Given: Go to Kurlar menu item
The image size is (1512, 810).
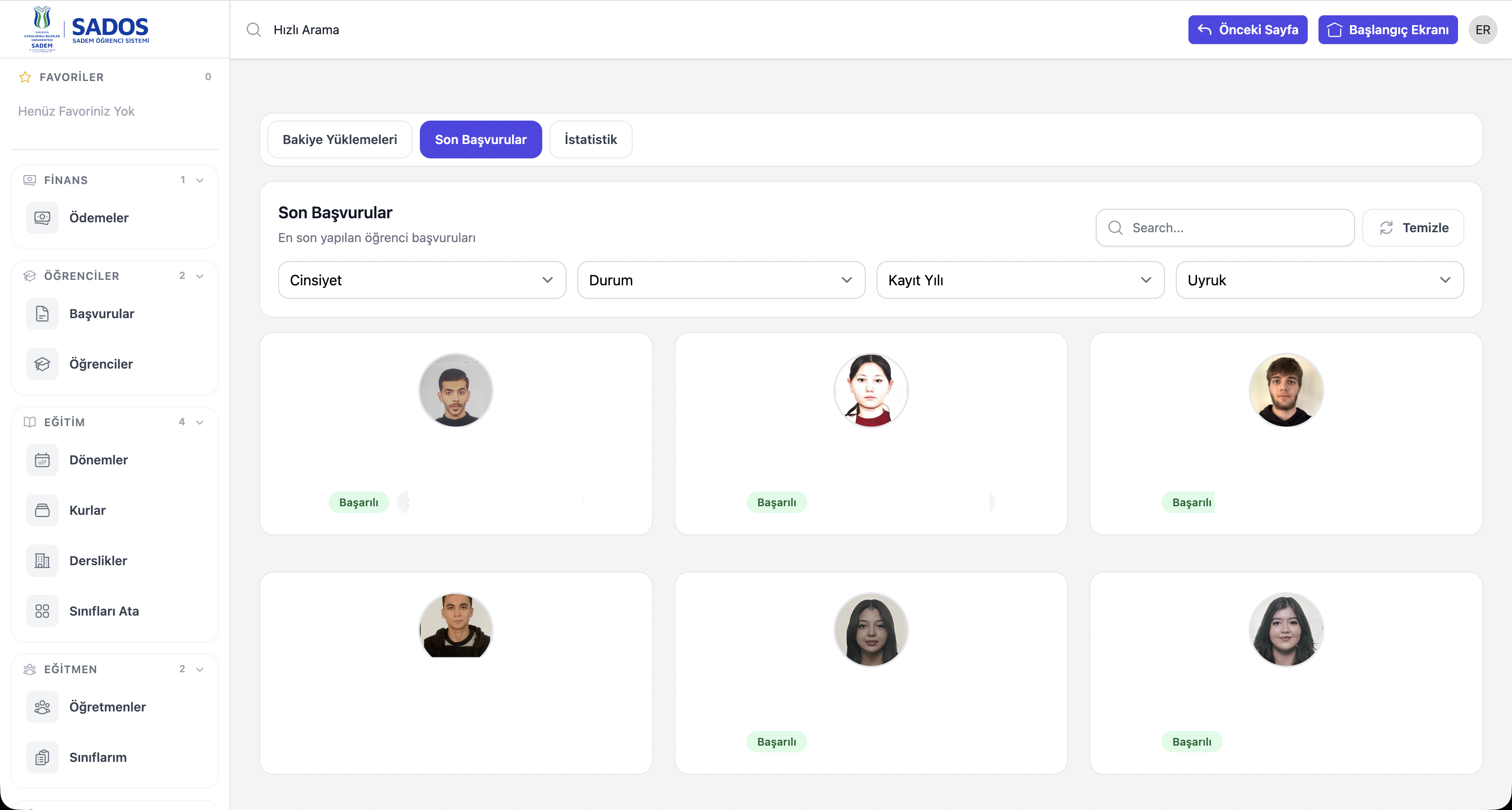Looking at the screenshot, I should coord(114,510).
